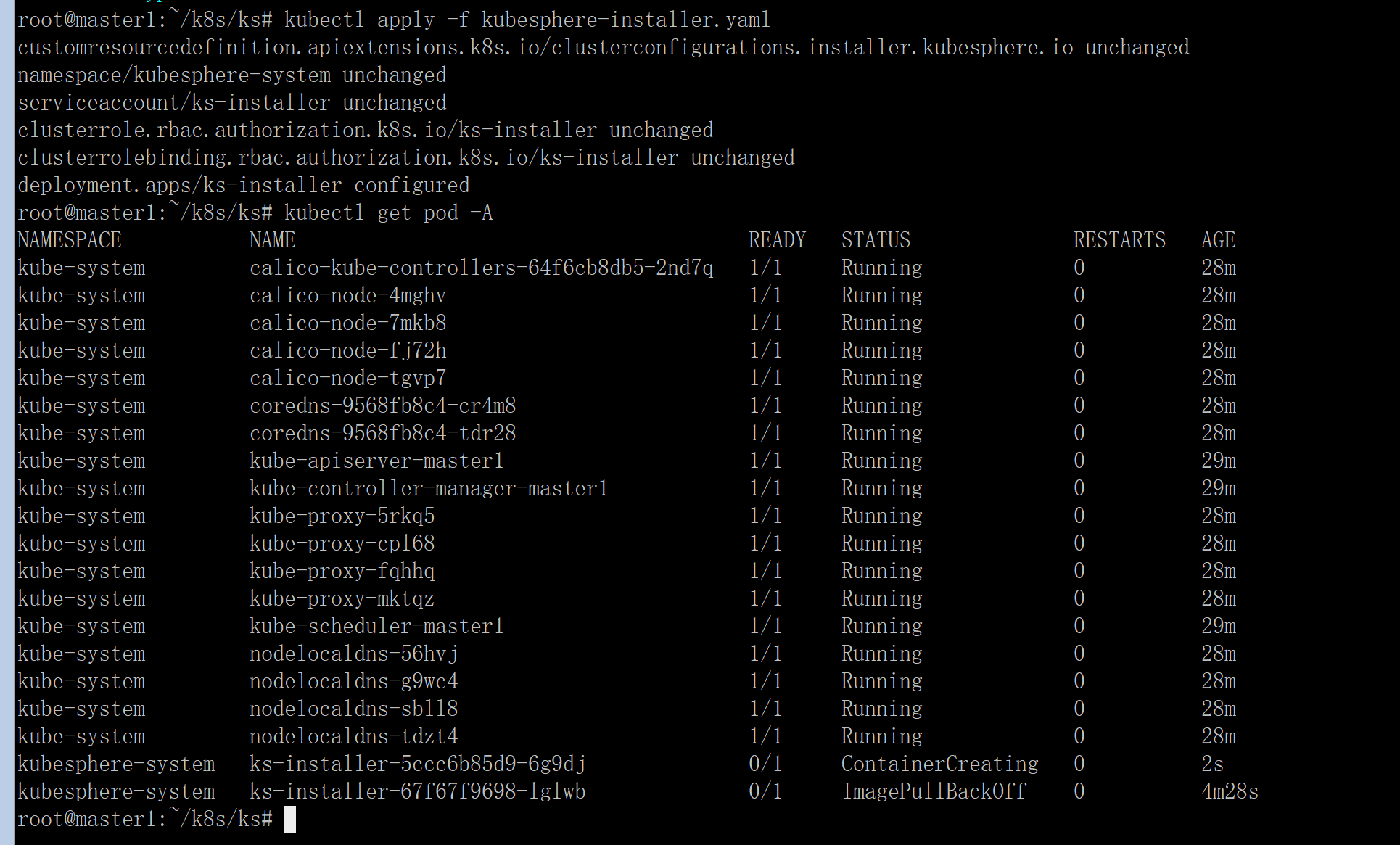Image resolution: width=1400 pixels, height=845 pixels.
Task: Click the ContainerCreating status text
Action: [940, 764]
